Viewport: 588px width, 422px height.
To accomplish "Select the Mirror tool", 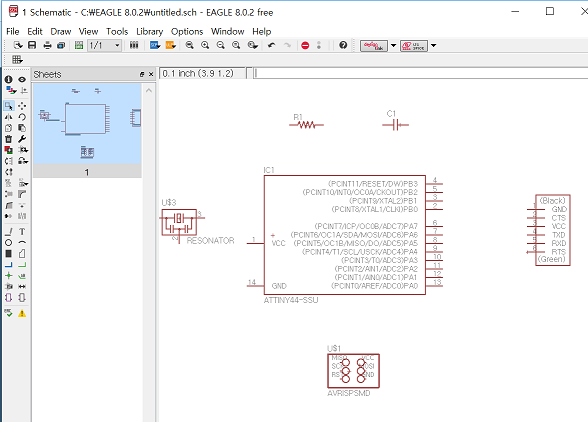I will click(x=9, y=117).
